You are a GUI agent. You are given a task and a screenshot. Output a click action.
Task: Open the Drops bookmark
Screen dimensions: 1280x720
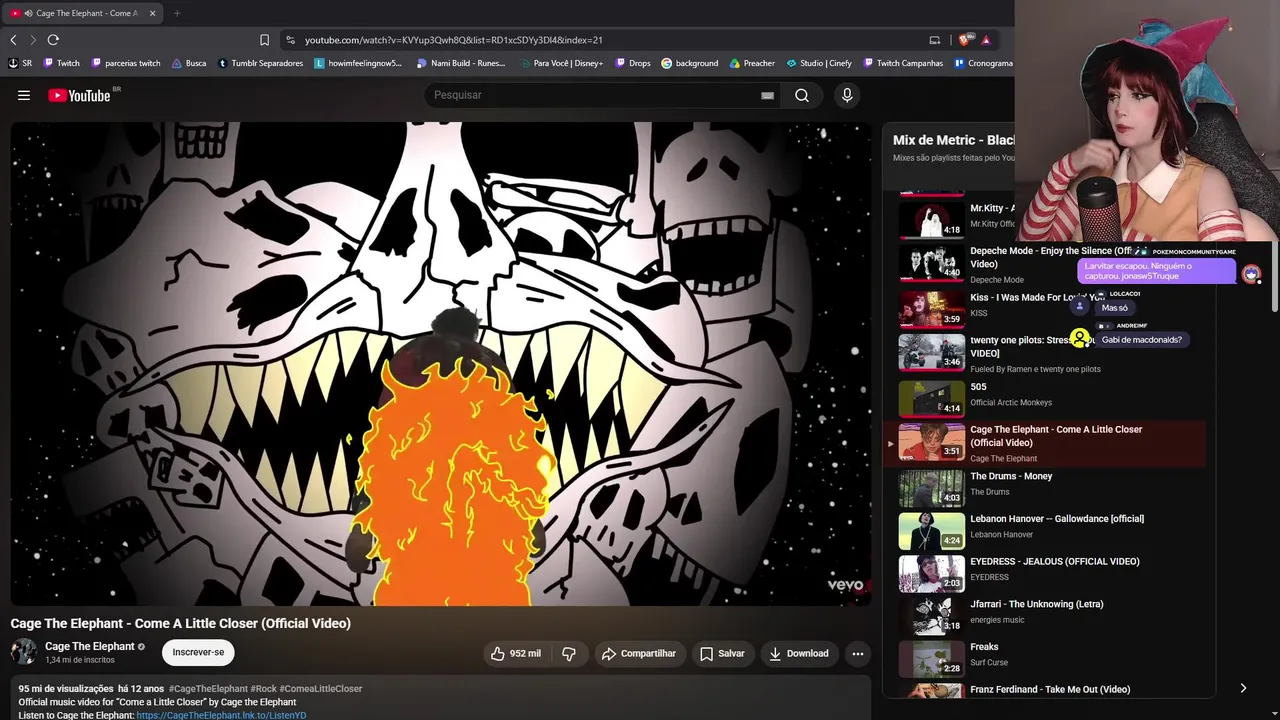(x=632, y=63)
